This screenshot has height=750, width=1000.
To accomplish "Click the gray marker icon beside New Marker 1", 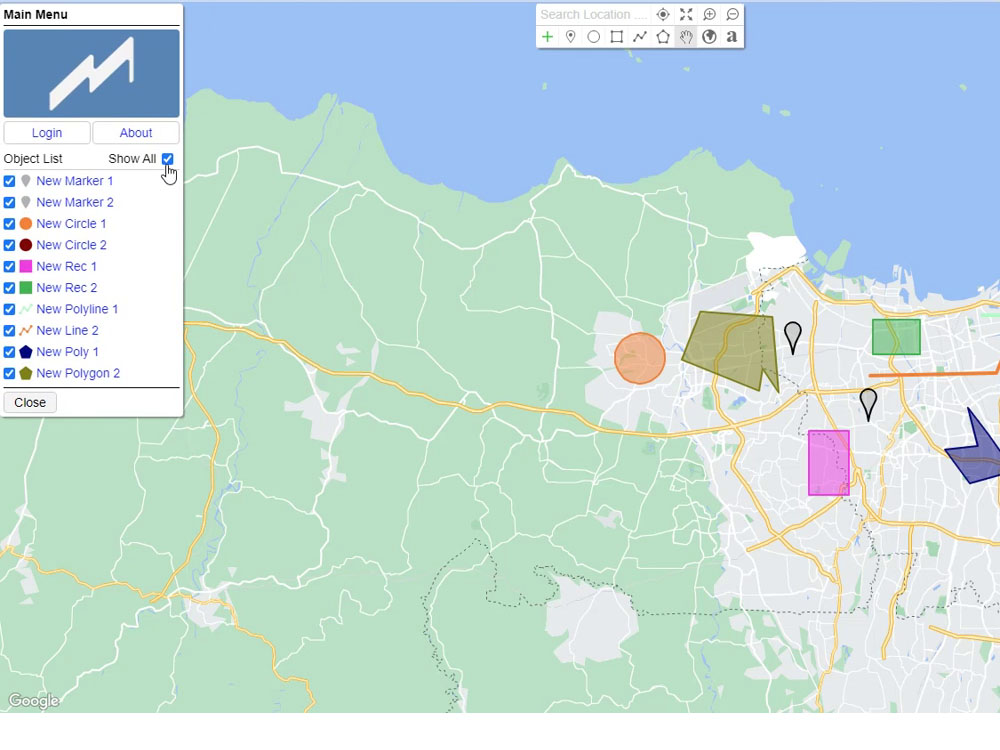I will tap(26, 181).
